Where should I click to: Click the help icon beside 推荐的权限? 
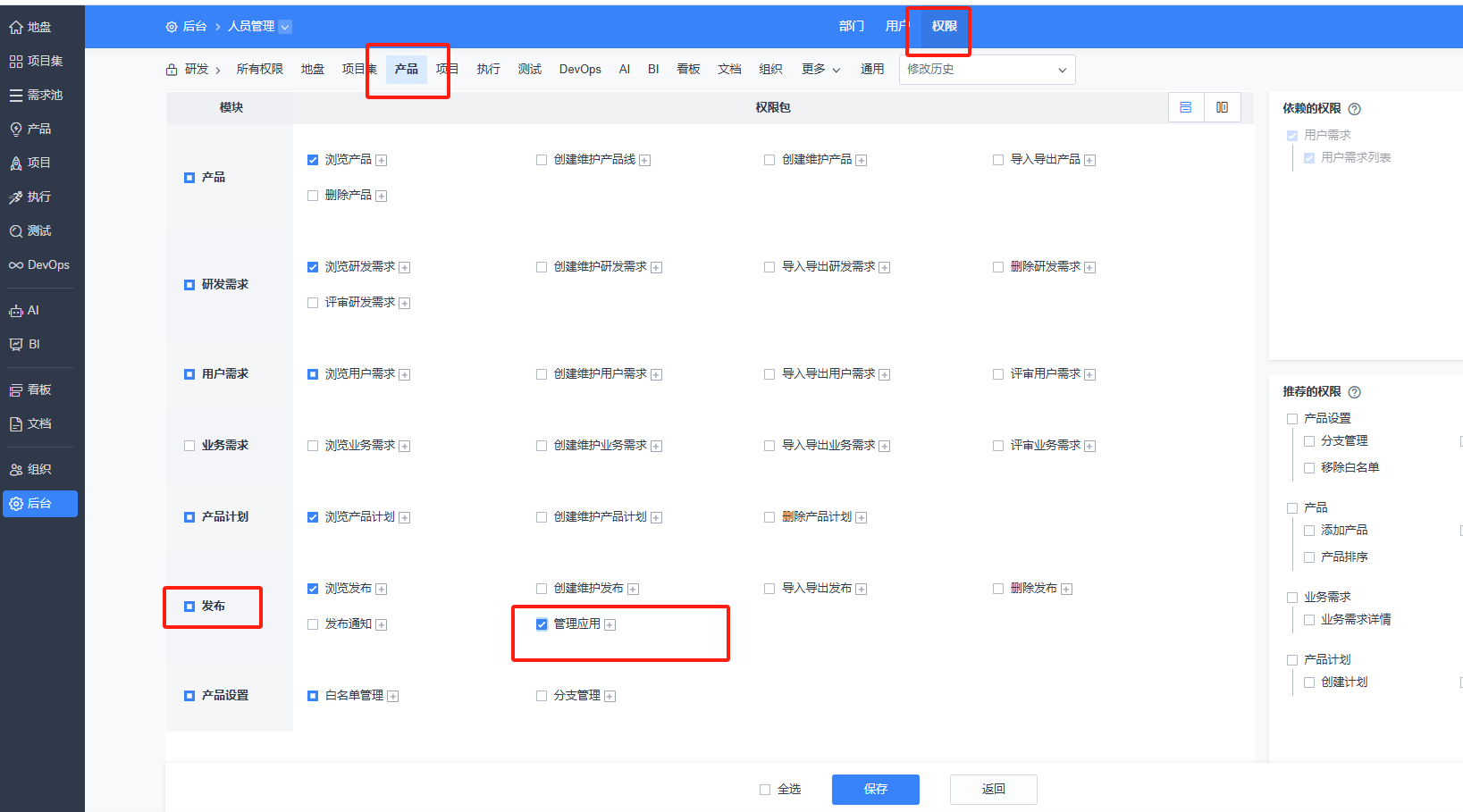(x=1354, y=392)
